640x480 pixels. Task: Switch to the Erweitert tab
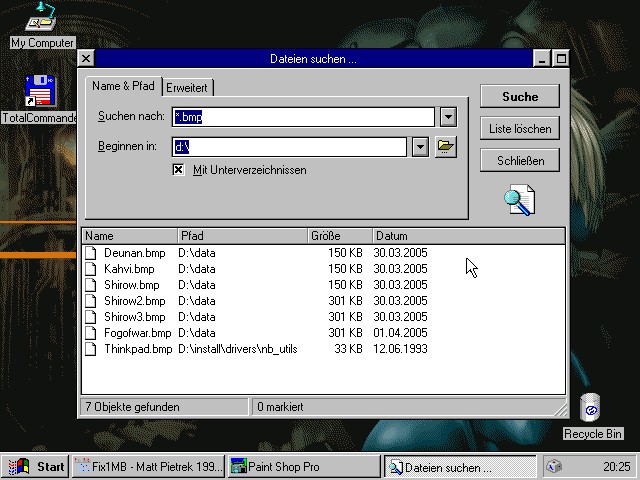pyautogui.click(x=187, y=88)
